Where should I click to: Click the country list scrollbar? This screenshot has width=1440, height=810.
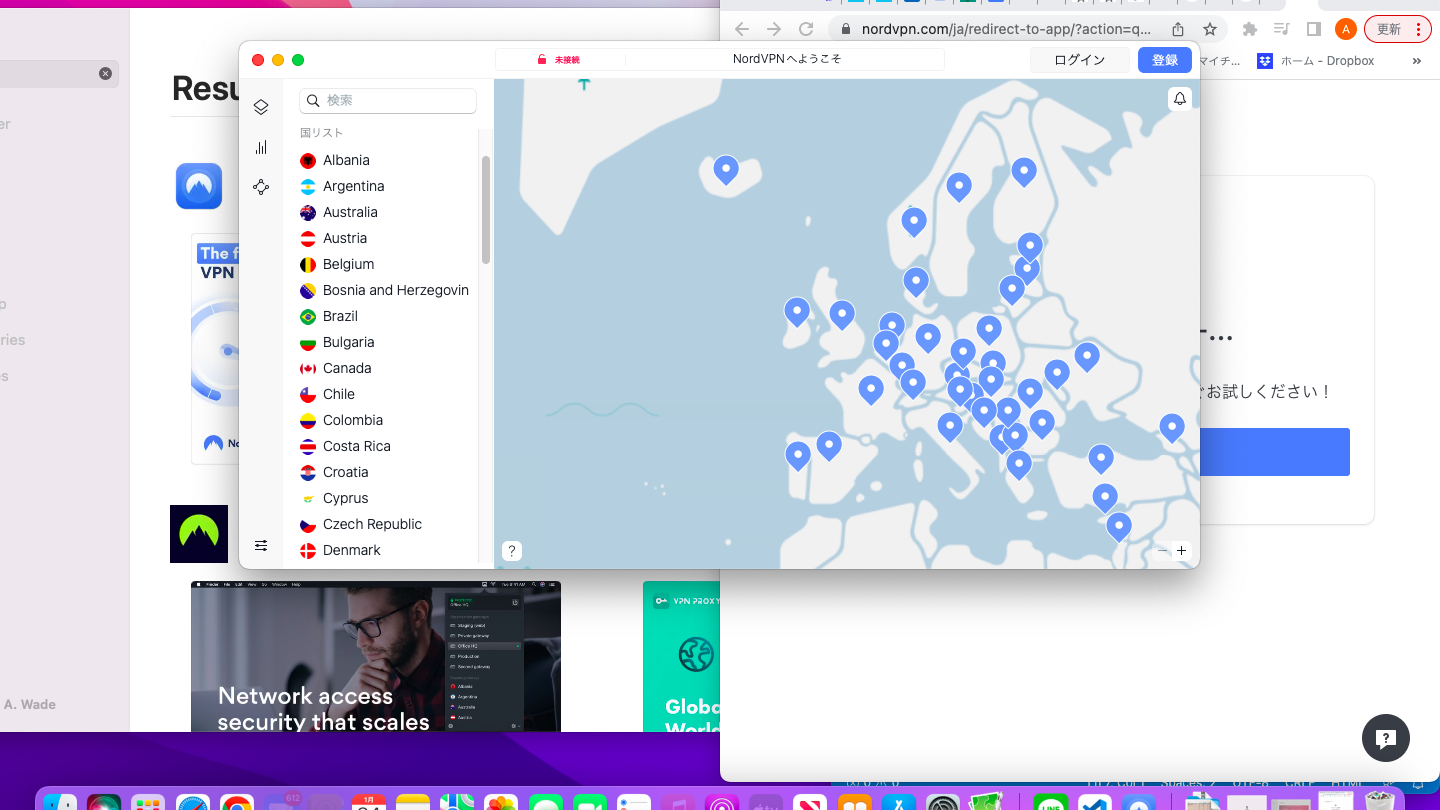click(x=486, y=210)
